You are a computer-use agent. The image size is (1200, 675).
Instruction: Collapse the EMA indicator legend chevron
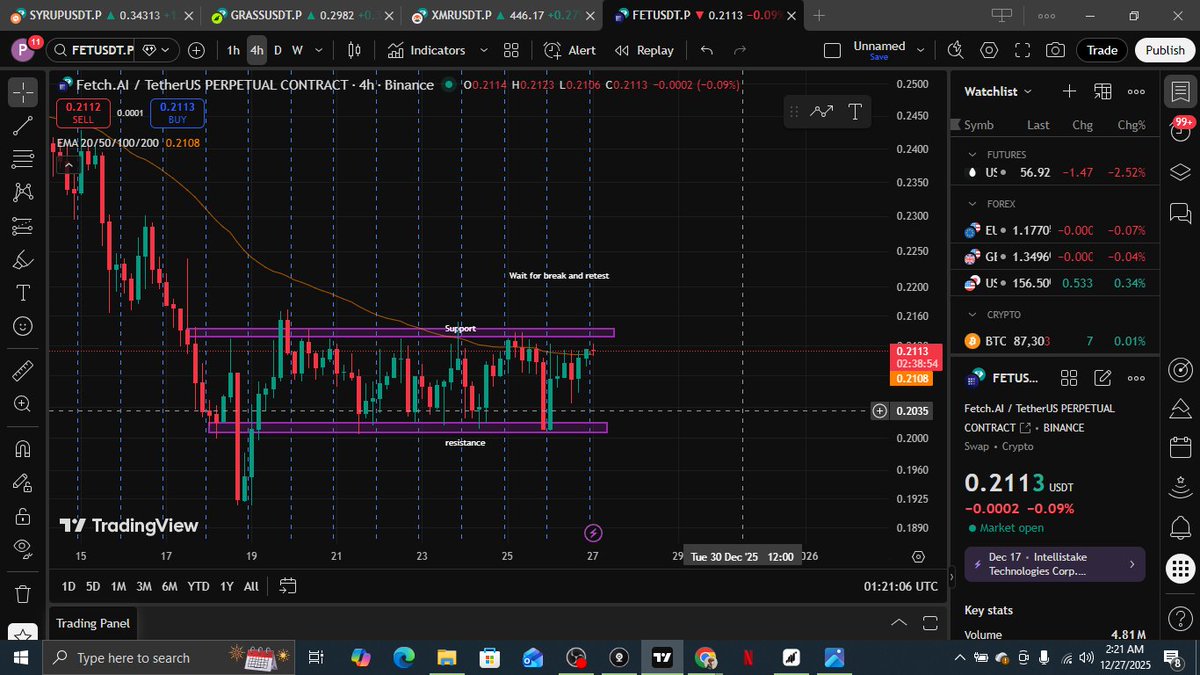tap(67, 164)
